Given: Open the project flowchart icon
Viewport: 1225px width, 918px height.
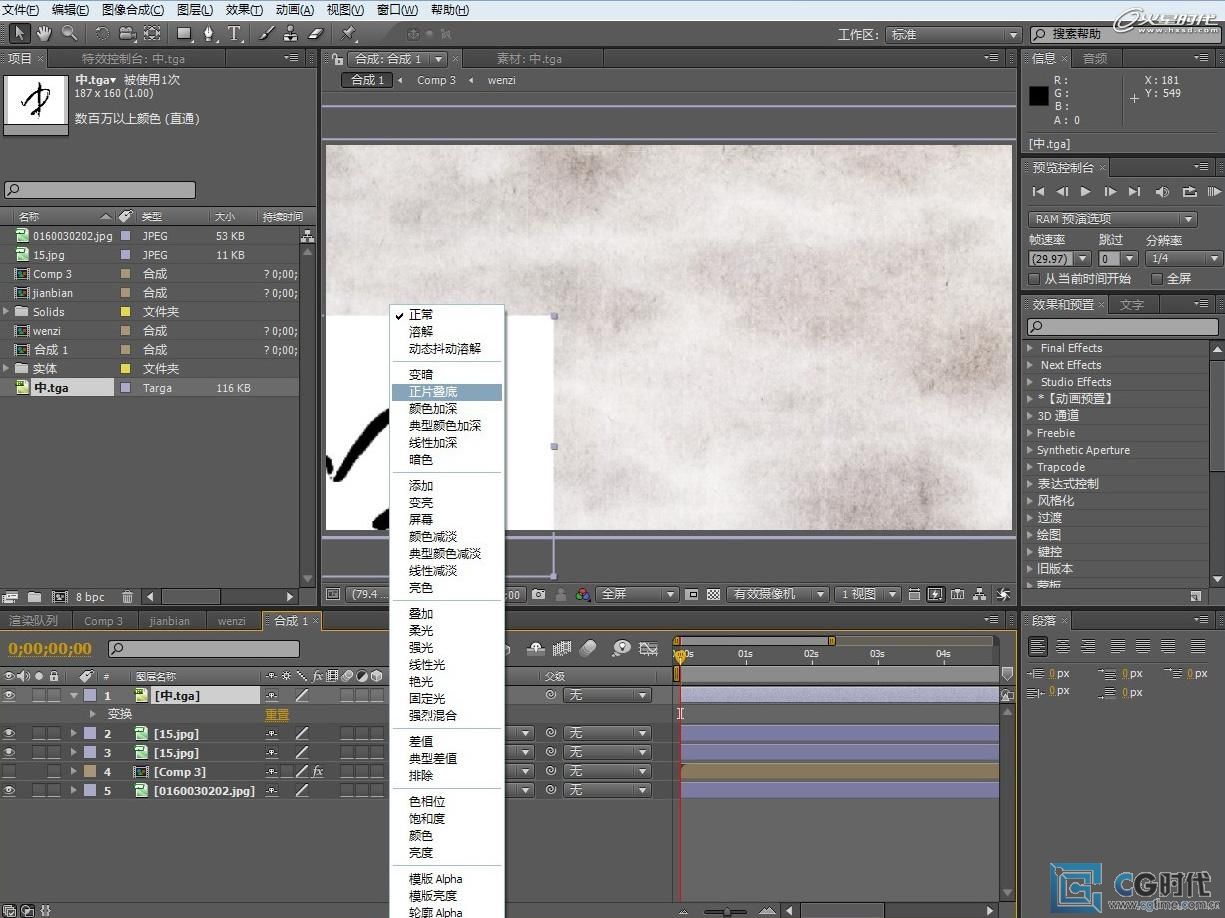Looking at the screenshot, I should [x=308, y=236].
